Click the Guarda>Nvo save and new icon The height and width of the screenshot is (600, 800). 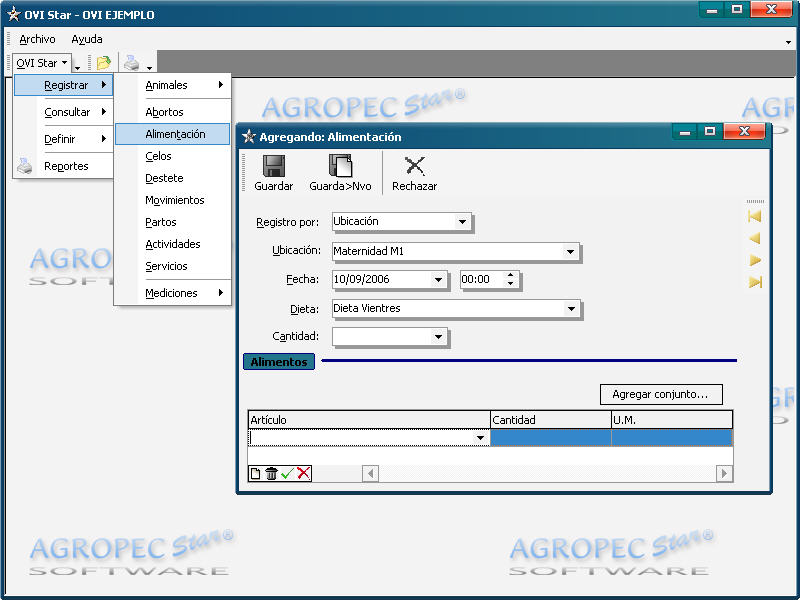pos(340,166)
